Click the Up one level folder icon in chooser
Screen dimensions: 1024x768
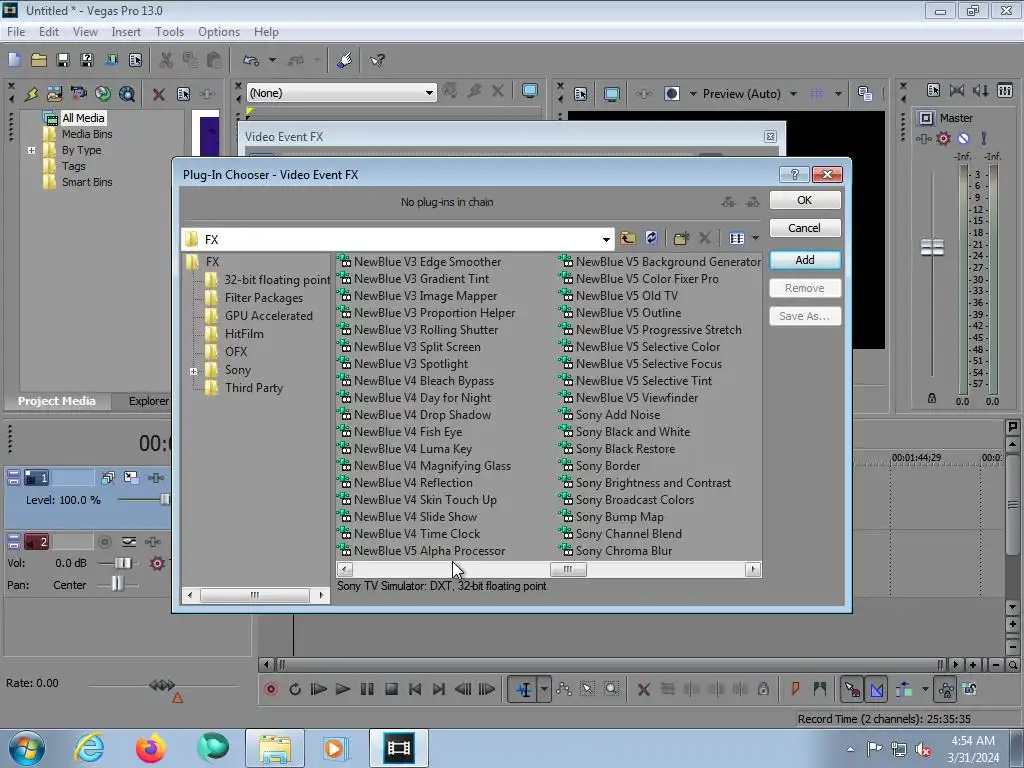click(x=628, y=238)
